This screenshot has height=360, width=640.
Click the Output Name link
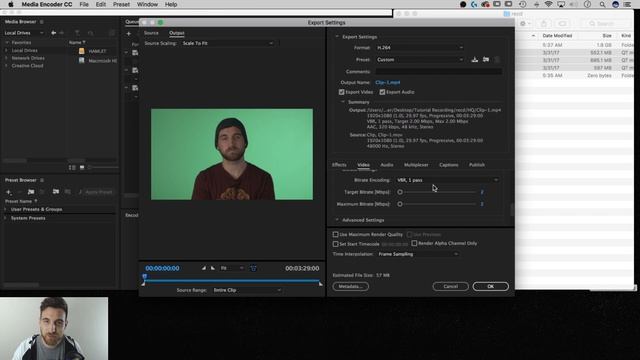click(x=387, y=82)
